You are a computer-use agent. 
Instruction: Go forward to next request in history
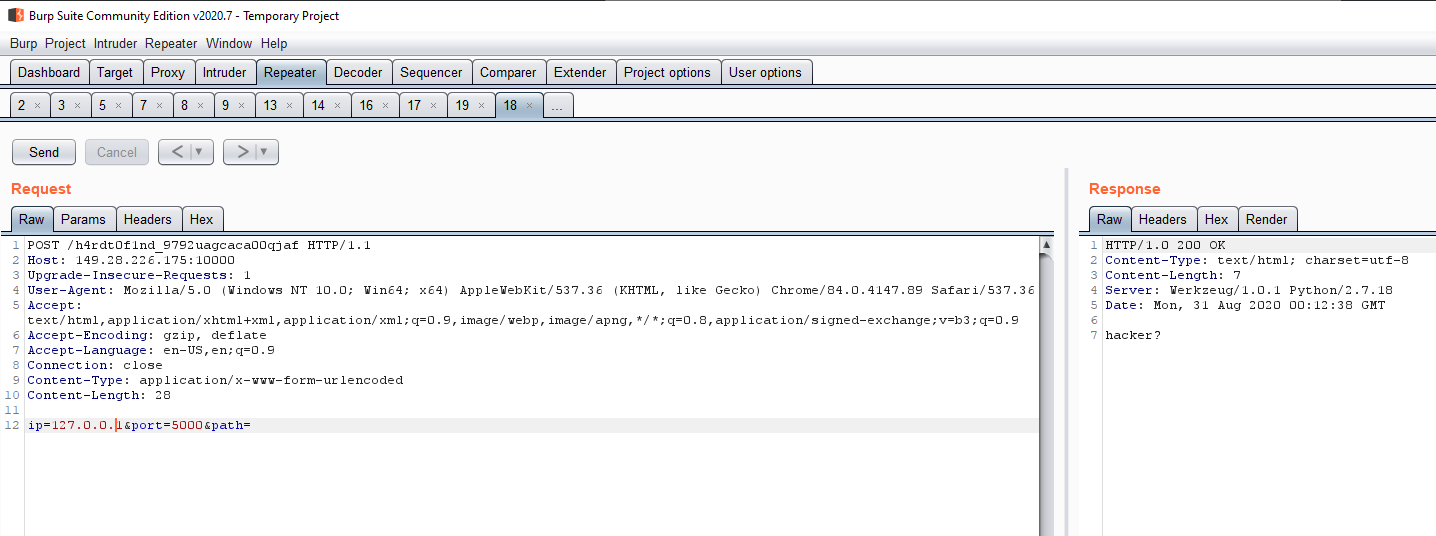pos(241,152)
